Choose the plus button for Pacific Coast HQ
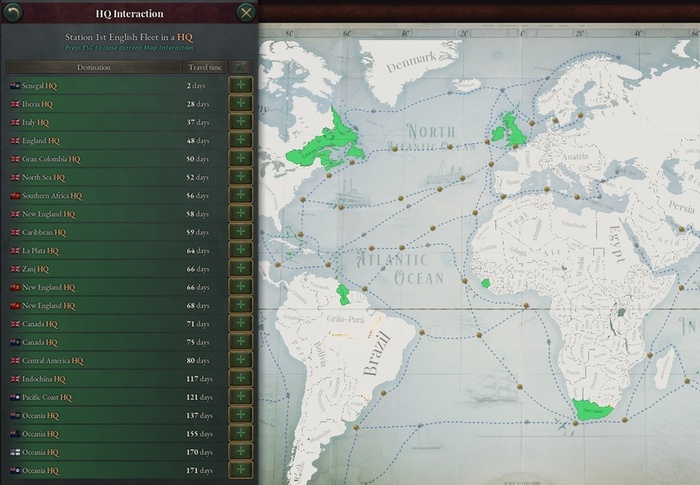 tap(240, 397)
